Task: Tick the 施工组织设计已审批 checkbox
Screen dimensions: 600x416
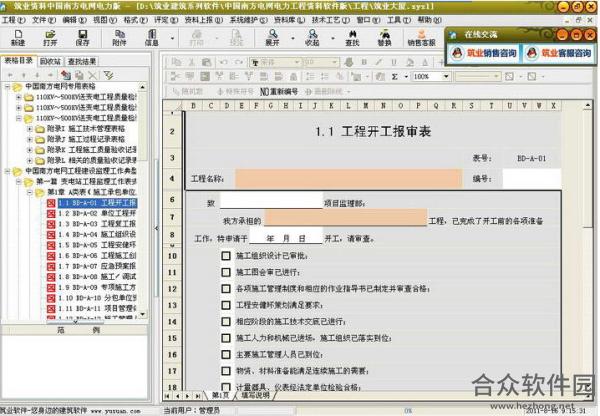Action: click(x=226, y=256)
